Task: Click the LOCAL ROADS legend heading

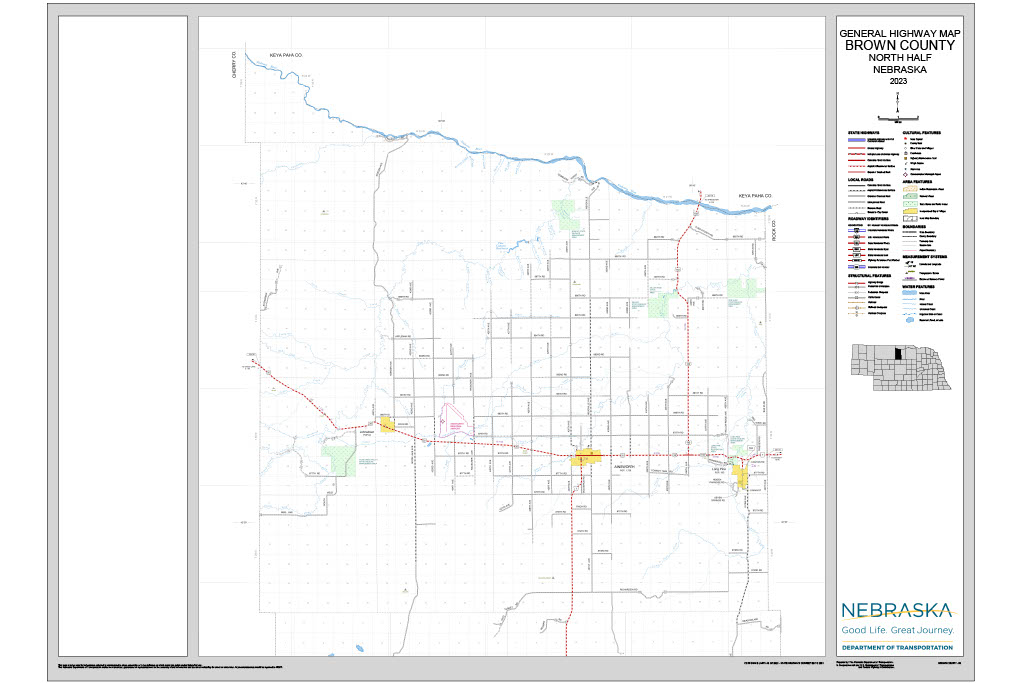Action: (x=860, y=180)
